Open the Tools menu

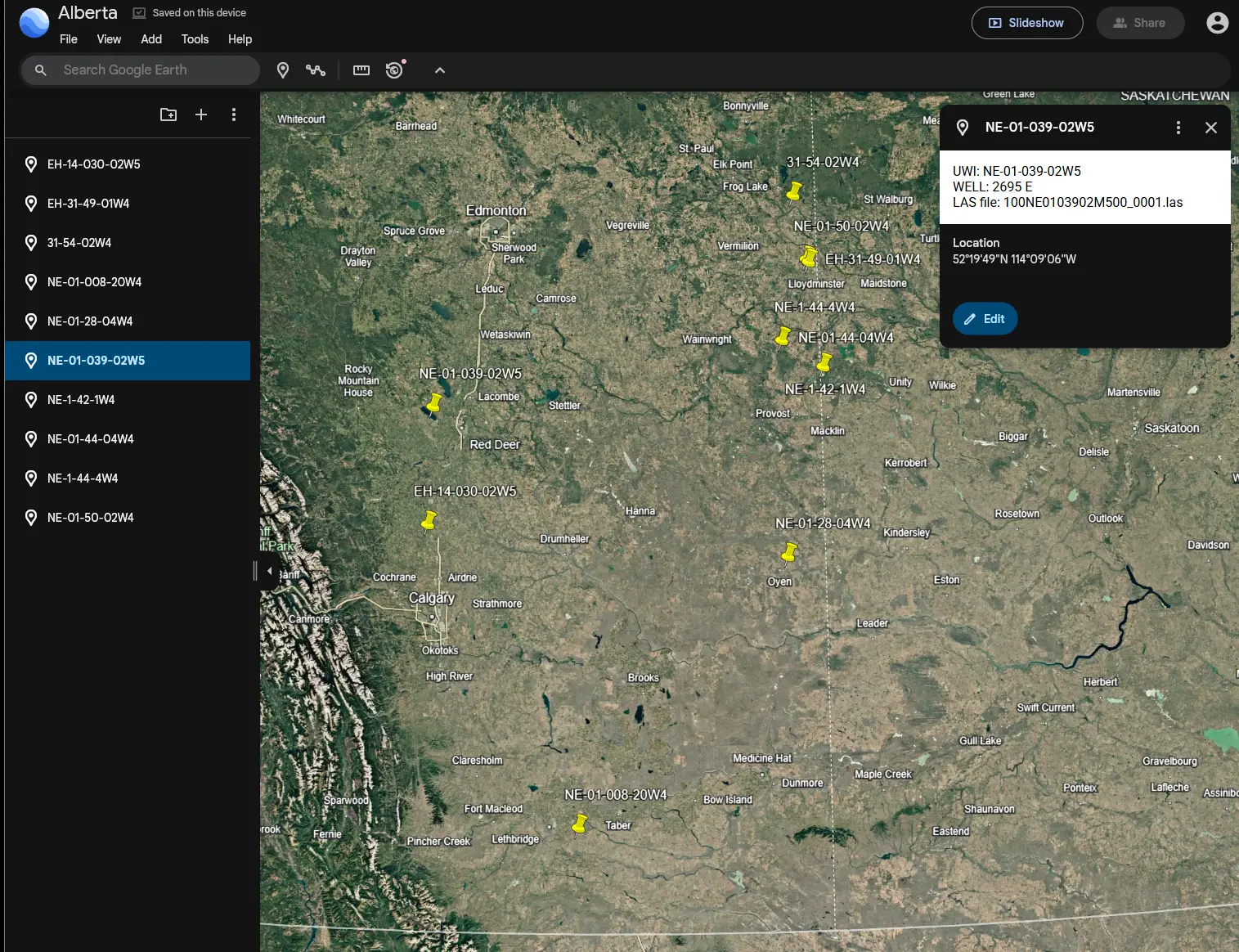tap(195, 39)
